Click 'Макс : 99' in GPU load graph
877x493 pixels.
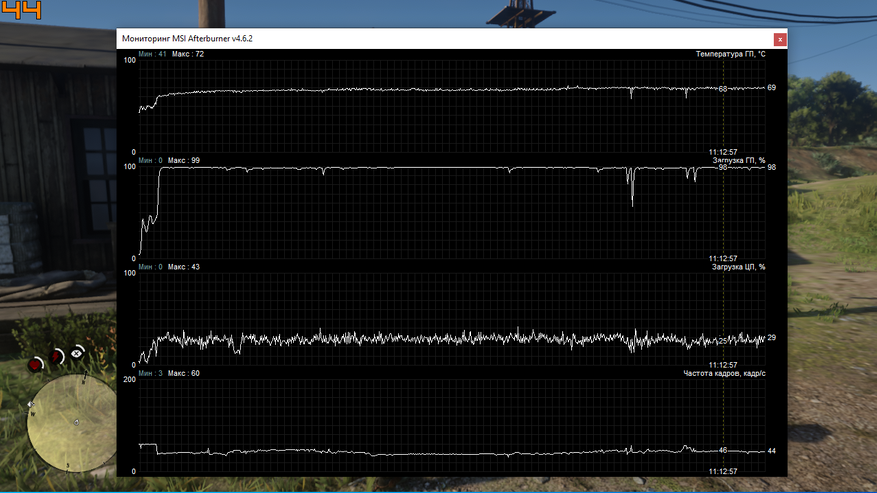click(183, 161)
